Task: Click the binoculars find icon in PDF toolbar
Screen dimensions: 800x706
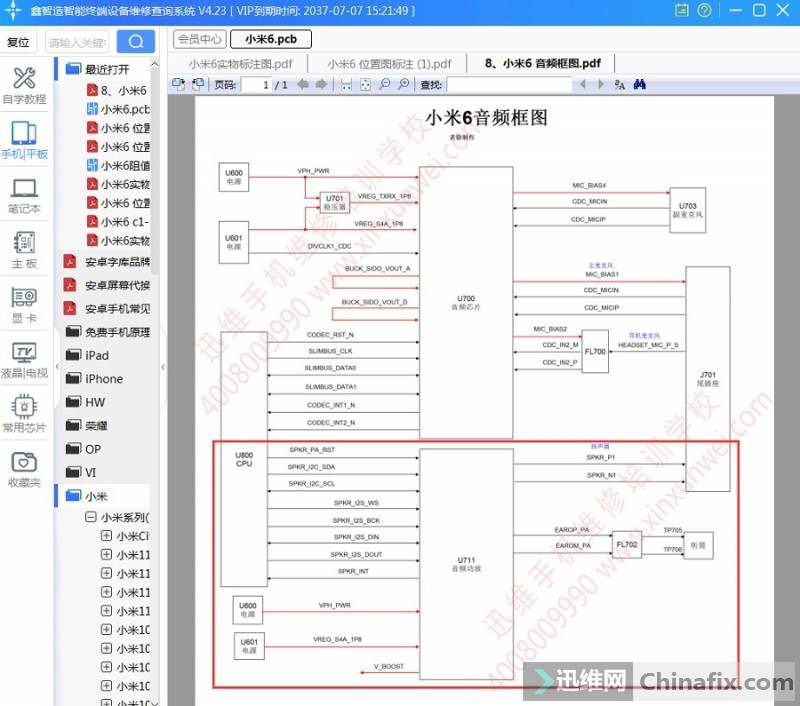Action: (x=639, y=85)
